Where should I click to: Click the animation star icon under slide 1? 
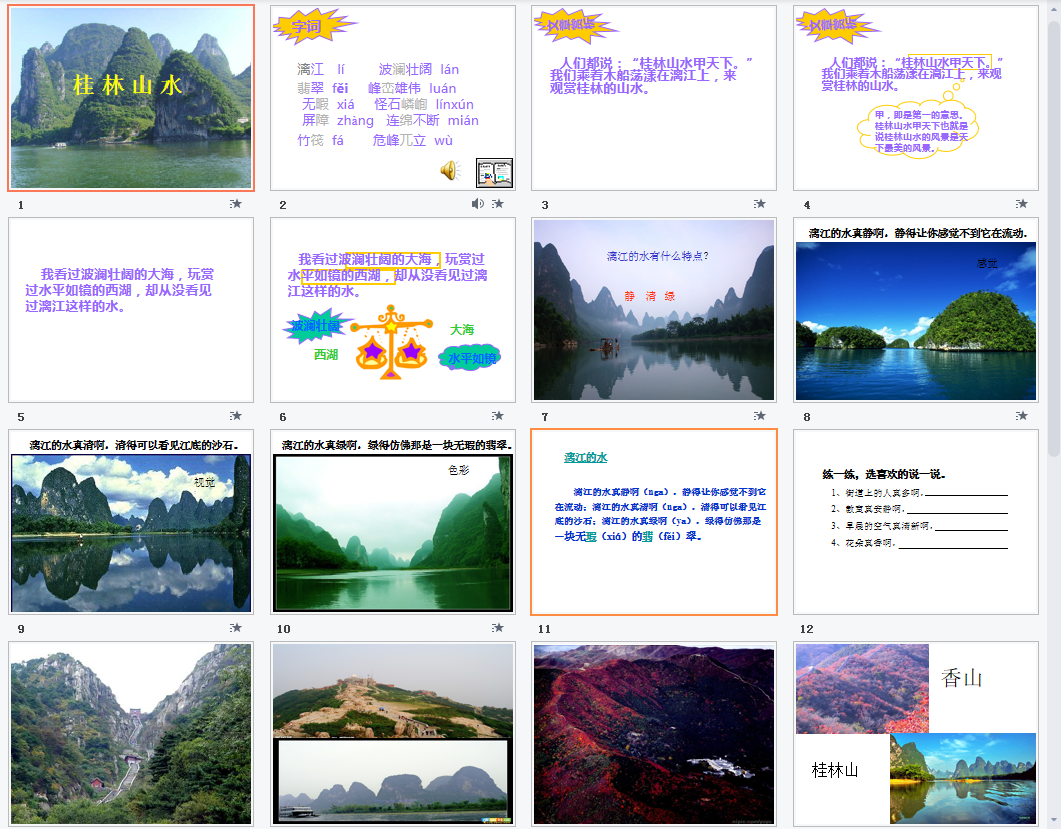[236, 204]
